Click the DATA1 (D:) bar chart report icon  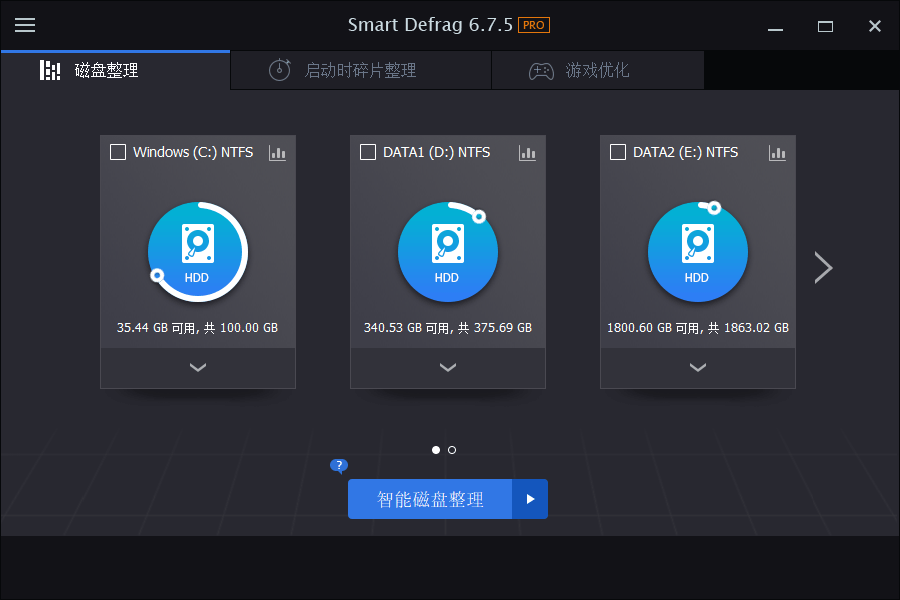tap(528, 152)
